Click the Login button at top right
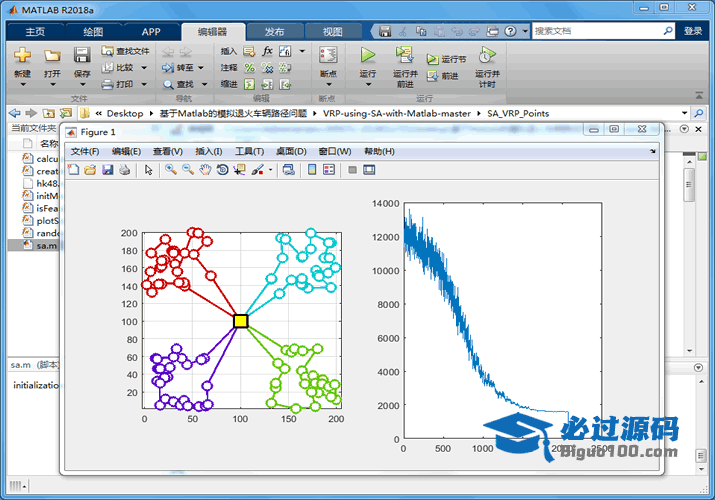The image size is (715, 500). (693, 31)
